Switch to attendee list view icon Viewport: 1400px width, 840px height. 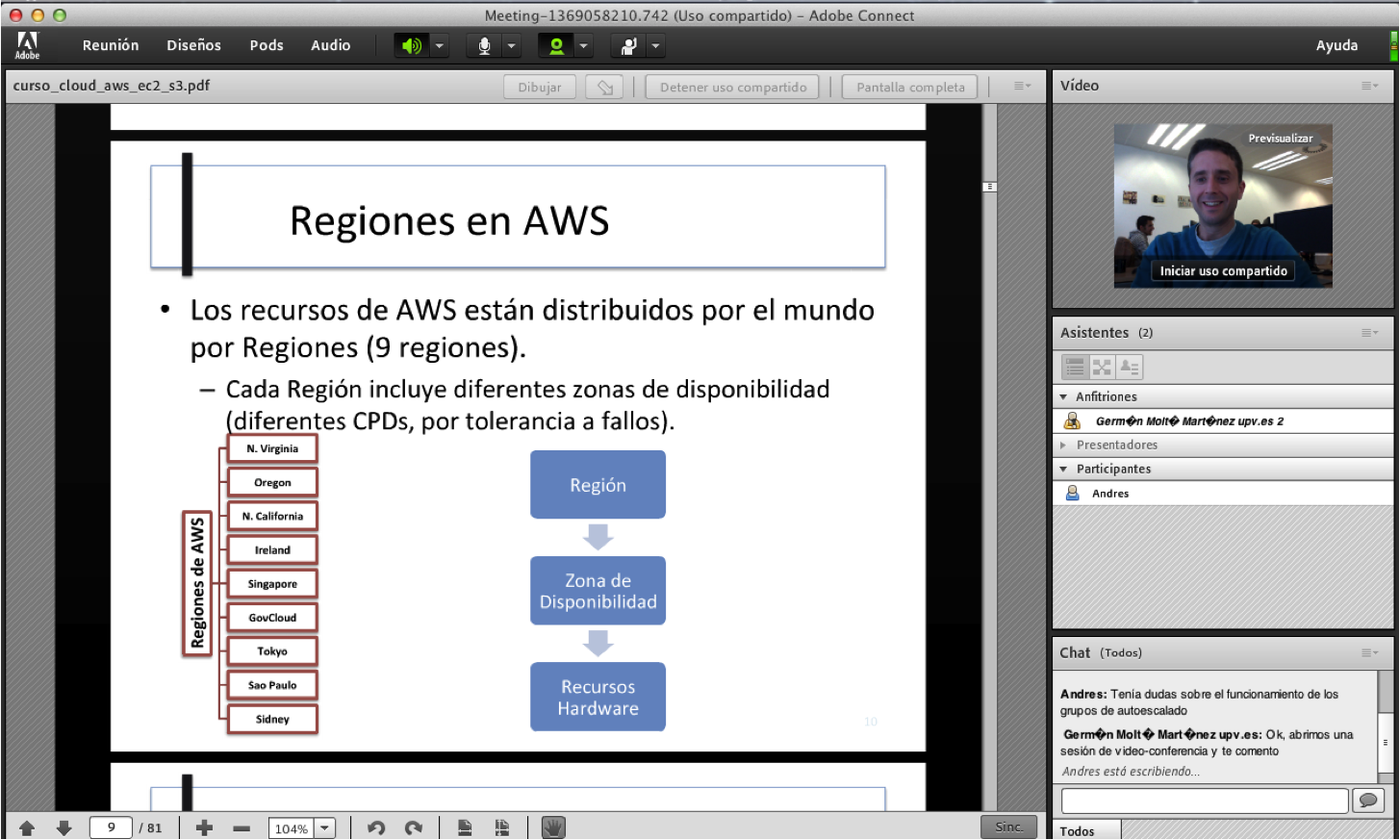click(1075, 367)
